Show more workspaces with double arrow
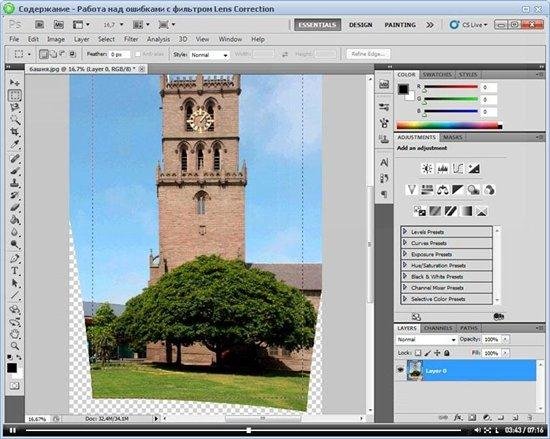This screenshot has height=439, width=550. click(430, 25)
